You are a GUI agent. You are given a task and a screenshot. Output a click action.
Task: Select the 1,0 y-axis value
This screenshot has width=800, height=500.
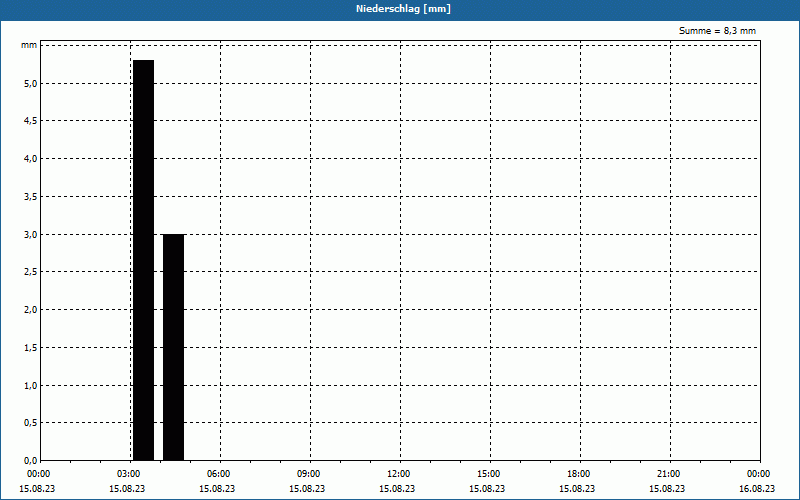point(31,385)
